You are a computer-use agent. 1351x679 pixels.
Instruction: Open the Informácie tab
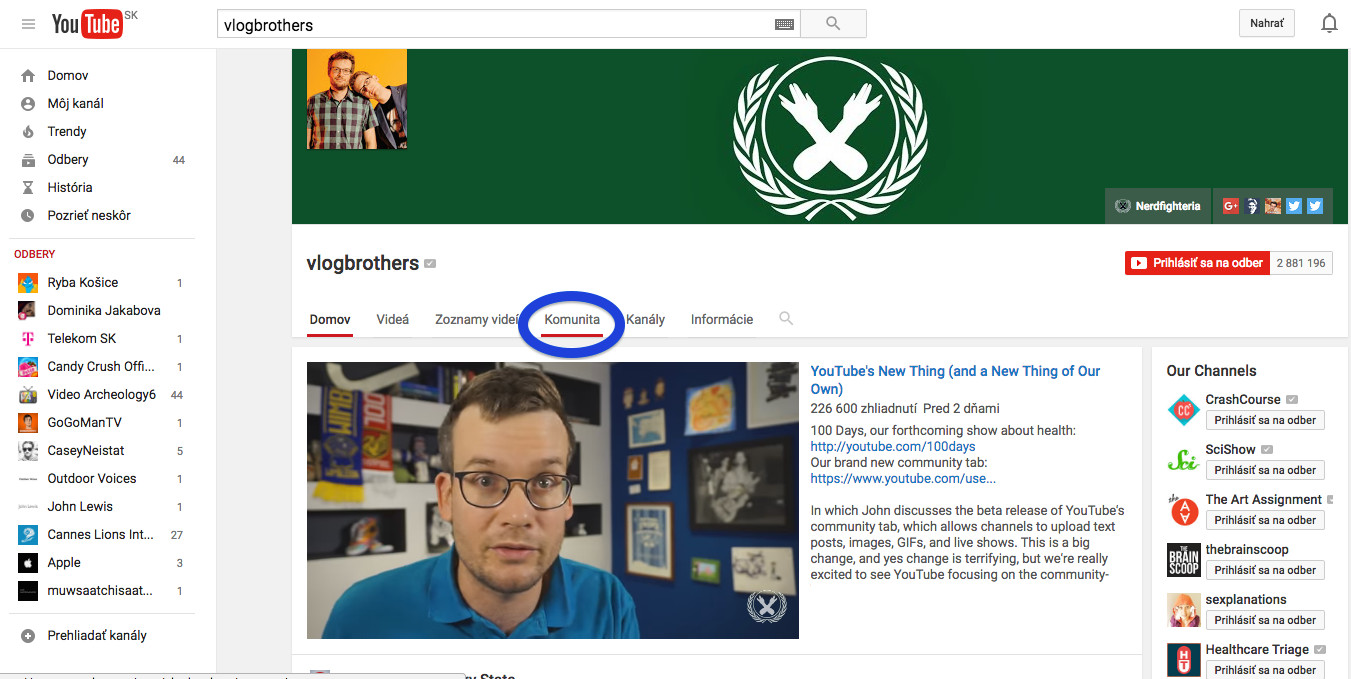point(722,320)
